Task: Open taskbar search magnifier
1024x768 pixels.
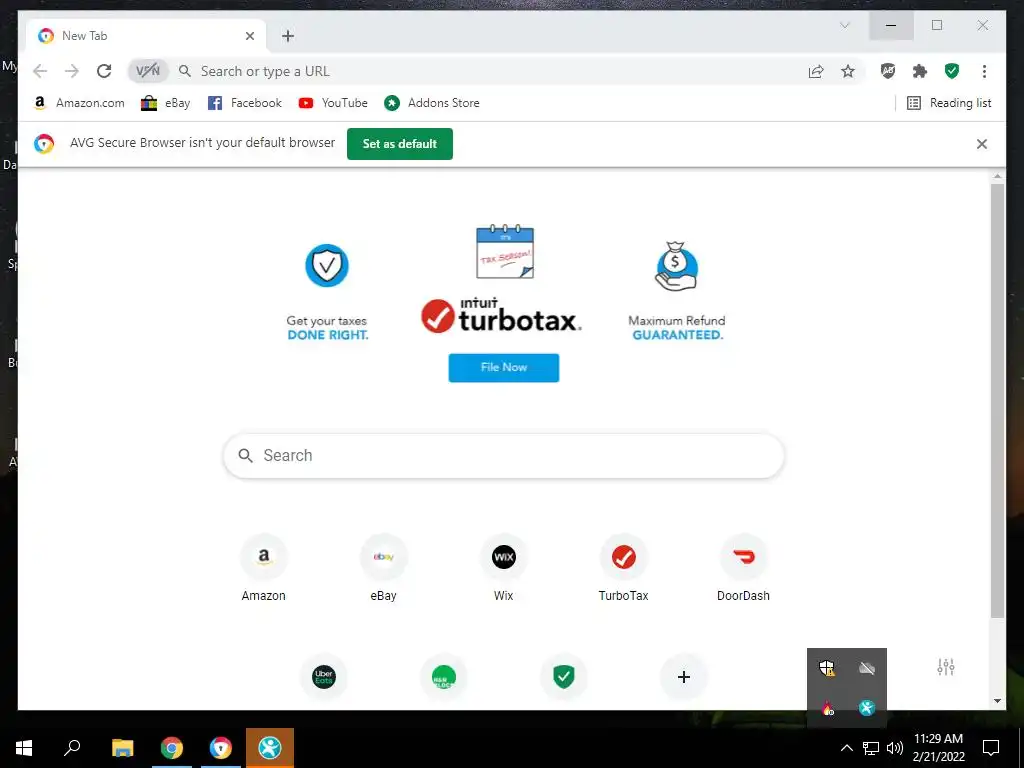Action: pos(72,748)
